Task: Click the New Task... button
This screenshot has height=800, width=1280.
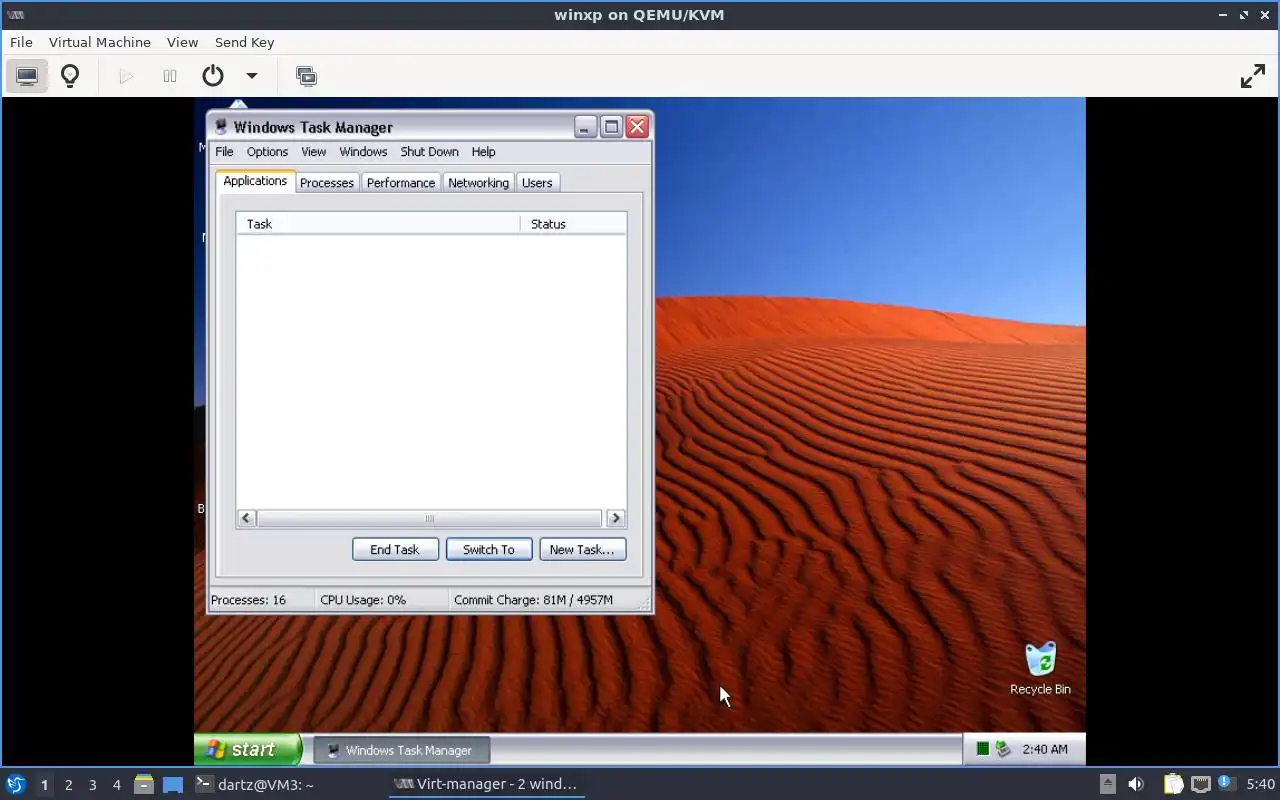Action: (x=582, y=549)
